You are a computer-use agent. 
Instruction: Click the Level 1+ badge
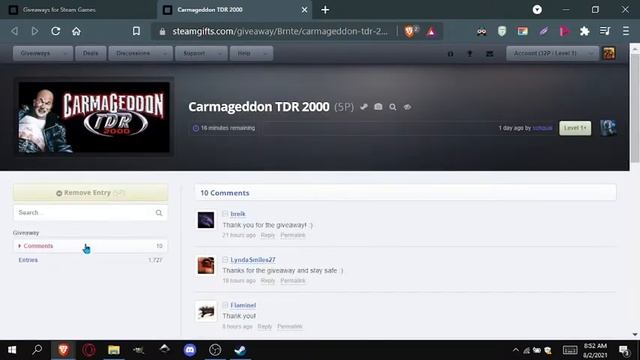[x=575, y=128]
